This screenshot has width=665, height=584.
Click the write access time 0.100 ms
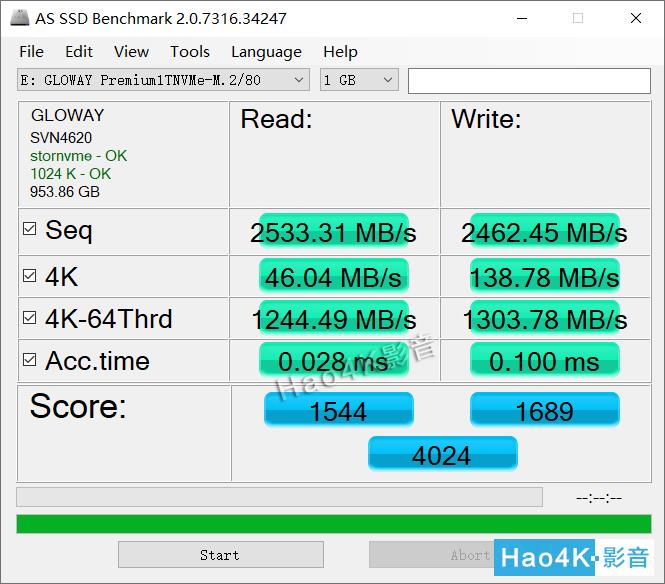545,360
